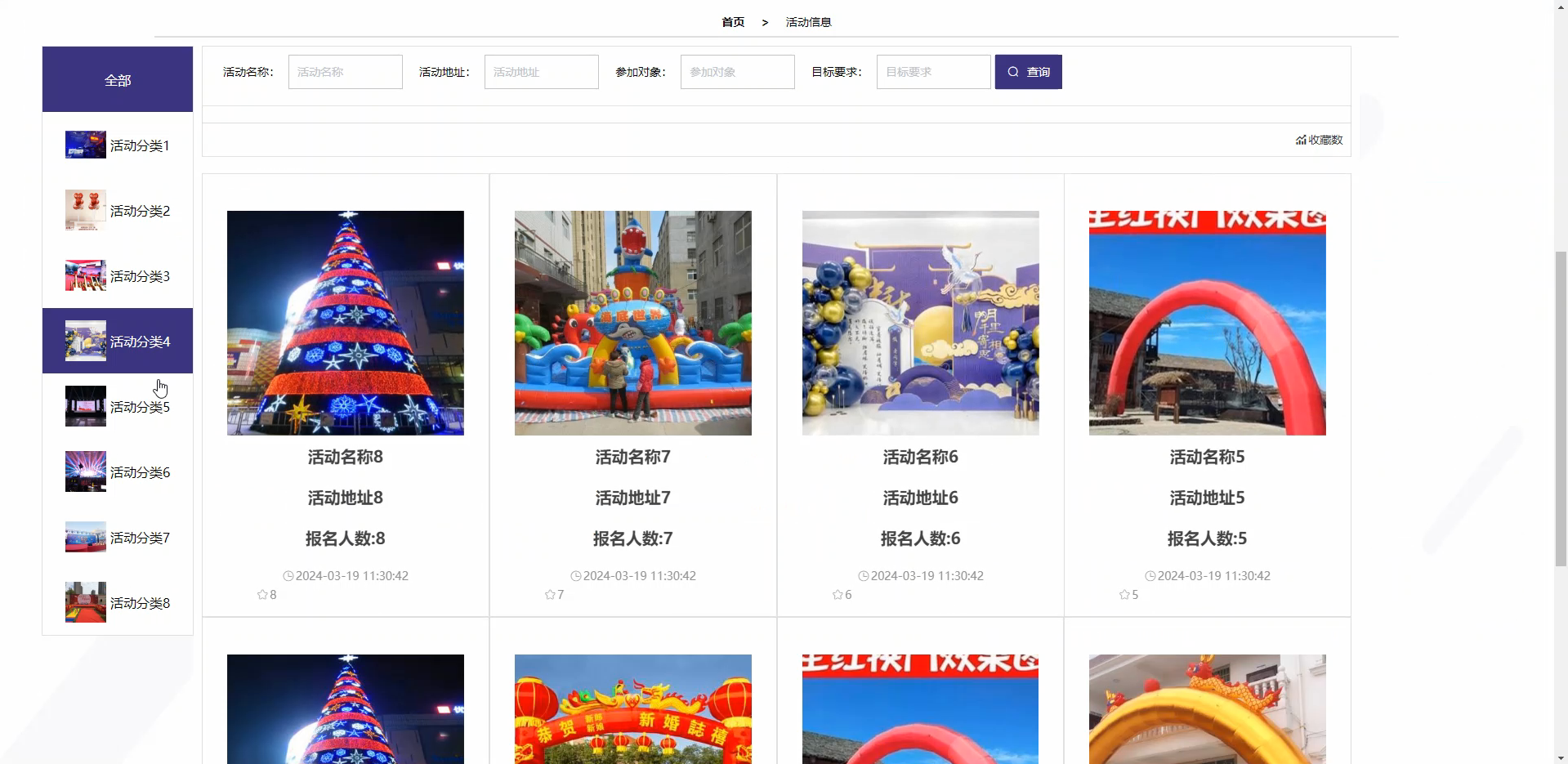Click the 活动地址8 text
The width and height of the screenshot is (1568, 764).
tap(346, 498)
